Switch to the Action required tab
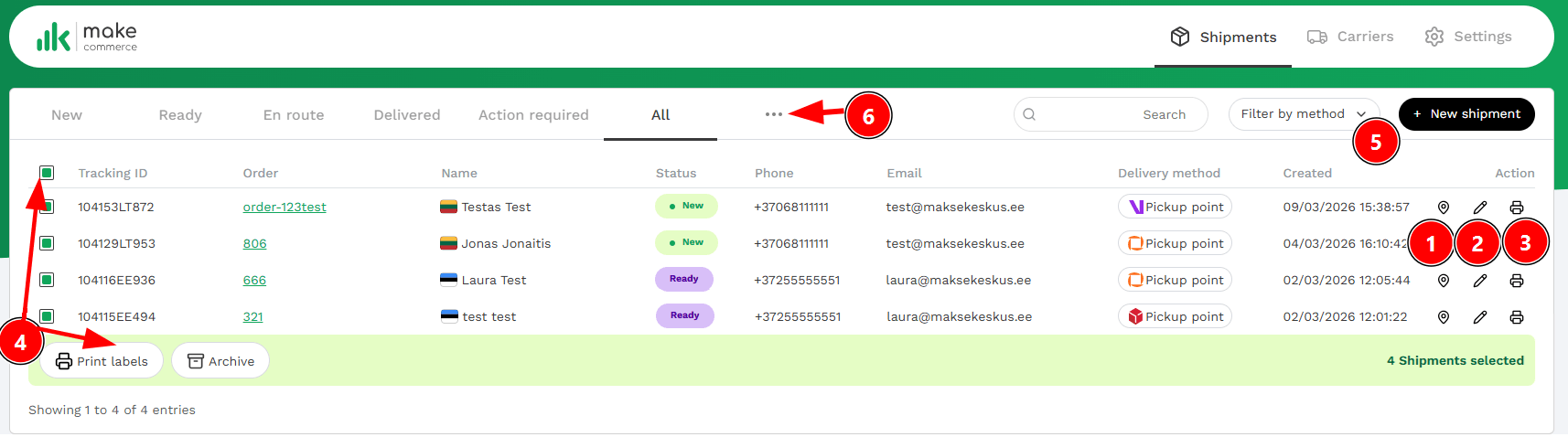Screen dimensions: 1568x437 click(533, 115)
